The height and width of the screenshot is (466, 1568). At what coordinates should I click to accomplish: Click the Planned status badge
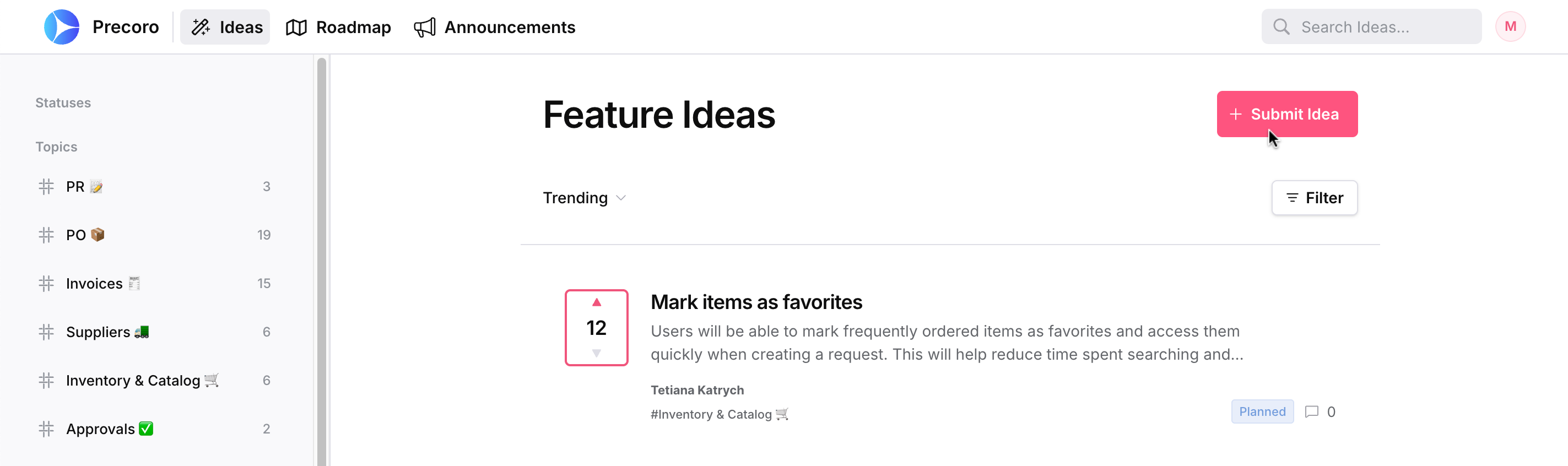pos(1262,412)
